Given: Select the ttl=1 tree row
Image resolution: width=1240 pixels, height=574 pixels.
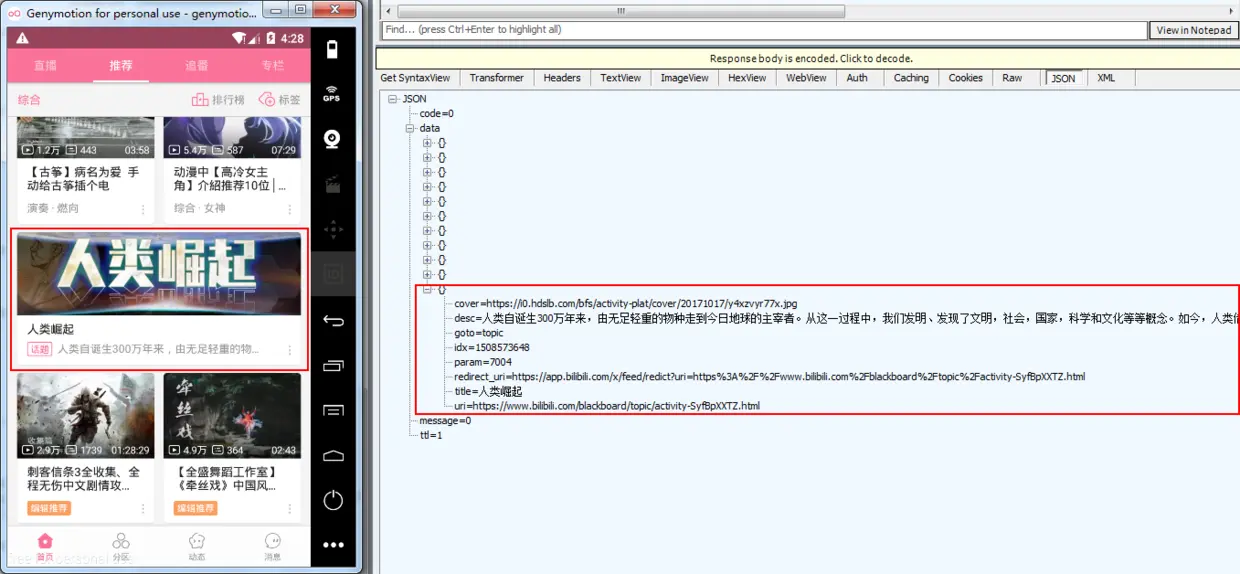Looking at the screenshot, I should tap(431, 436).
